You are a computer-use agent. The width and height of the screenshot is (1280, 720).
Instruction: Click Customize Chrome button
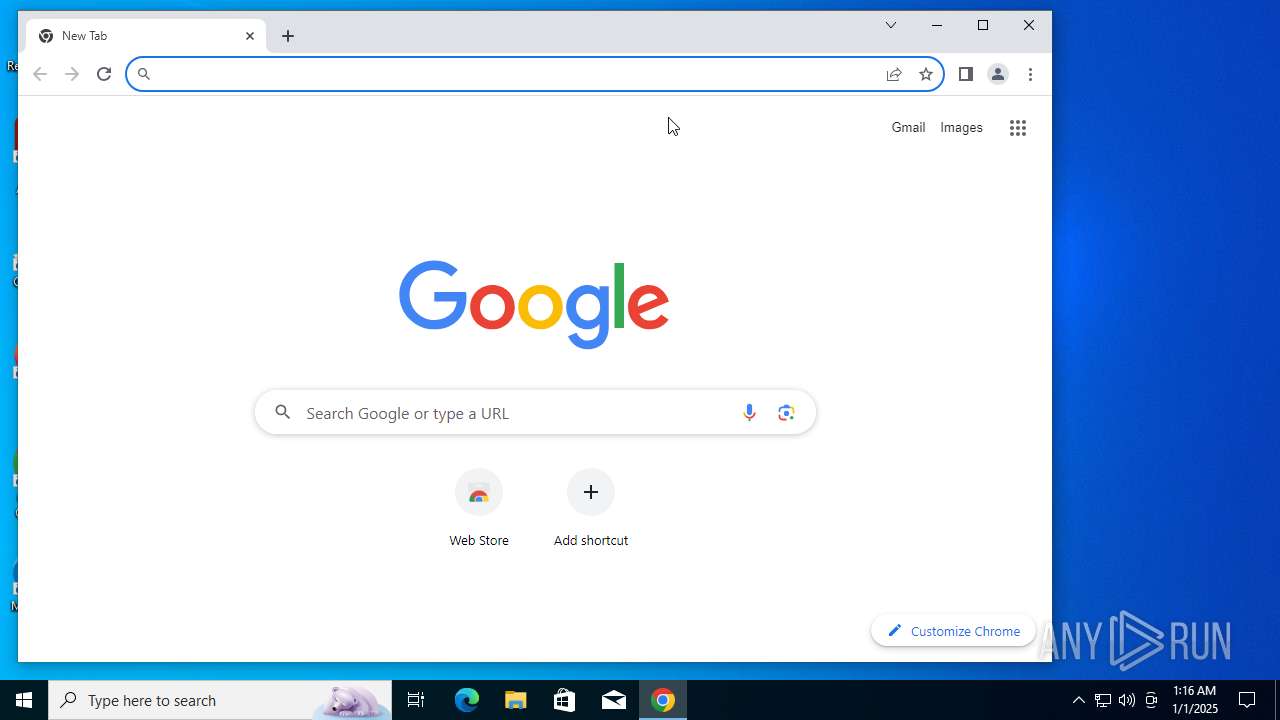(953, 631)
